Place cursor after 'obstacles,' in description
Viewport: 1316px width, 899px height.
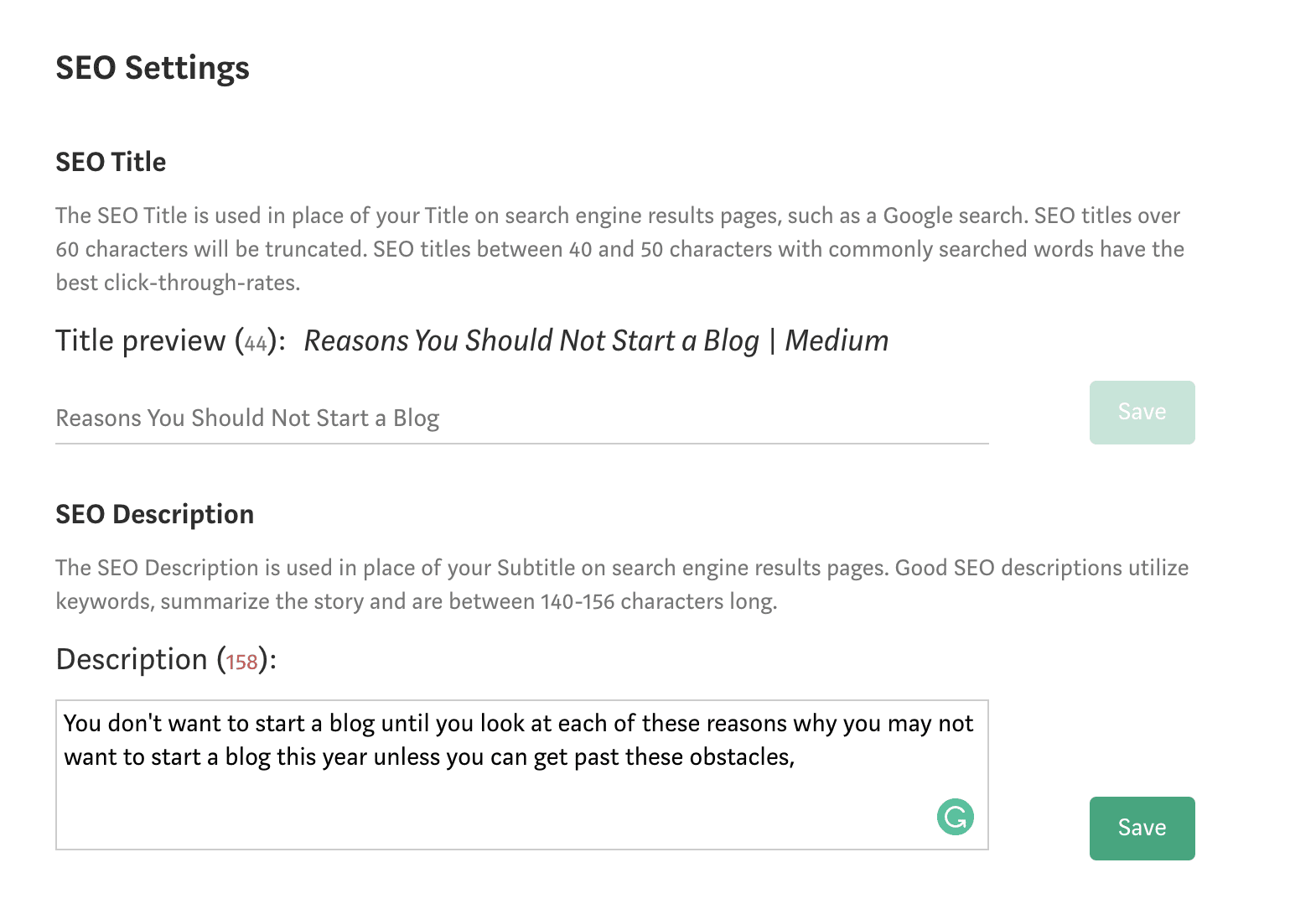pyautogui.click(x=795, y=757)
